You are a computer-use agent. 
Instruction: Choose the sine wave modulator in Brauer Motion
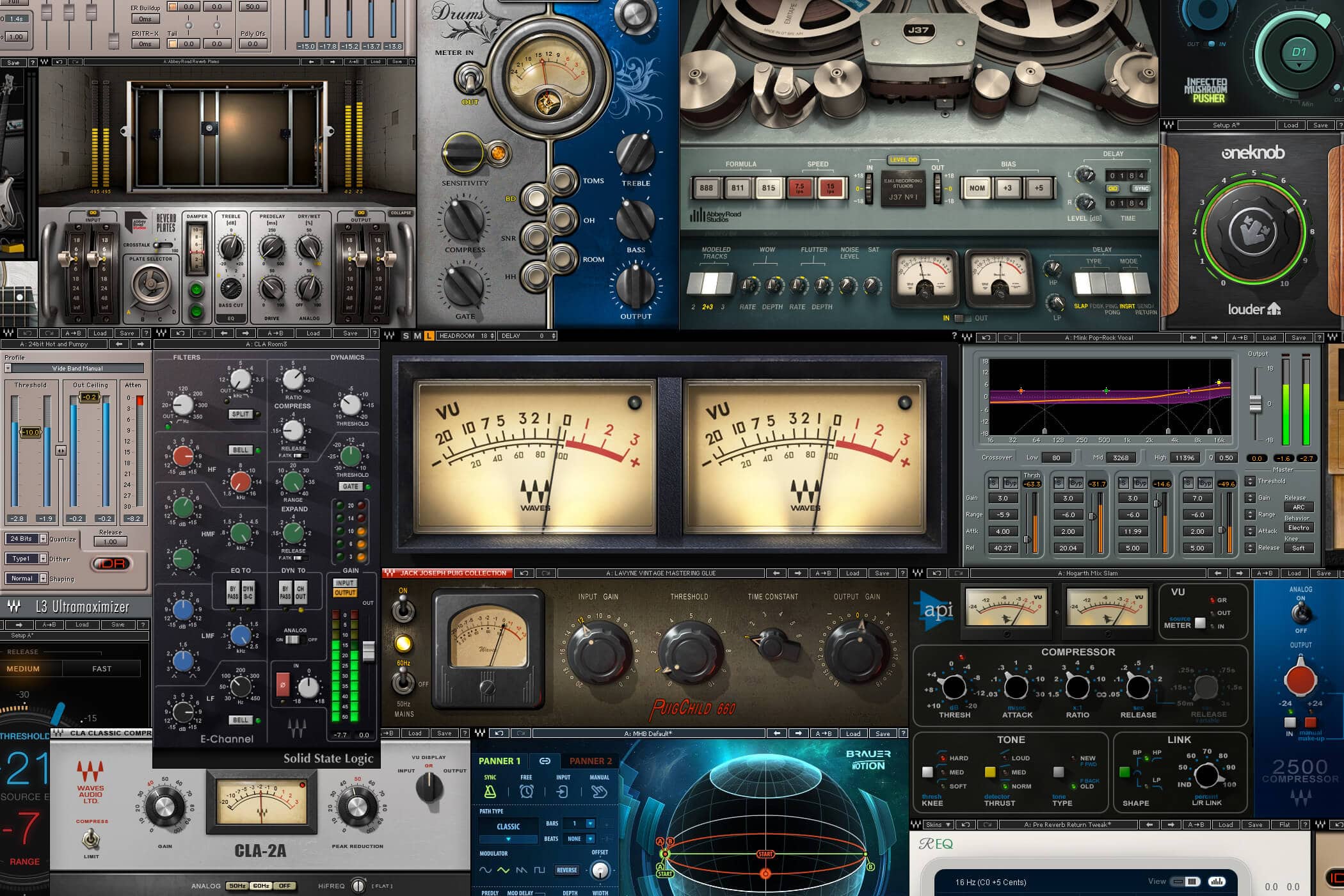click(x=486, y=870)
